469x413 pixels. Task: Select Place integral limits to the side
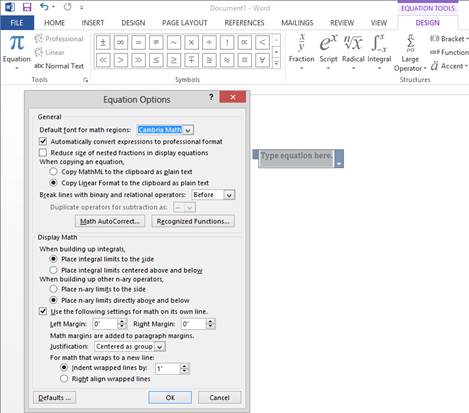tap(53, 259)
